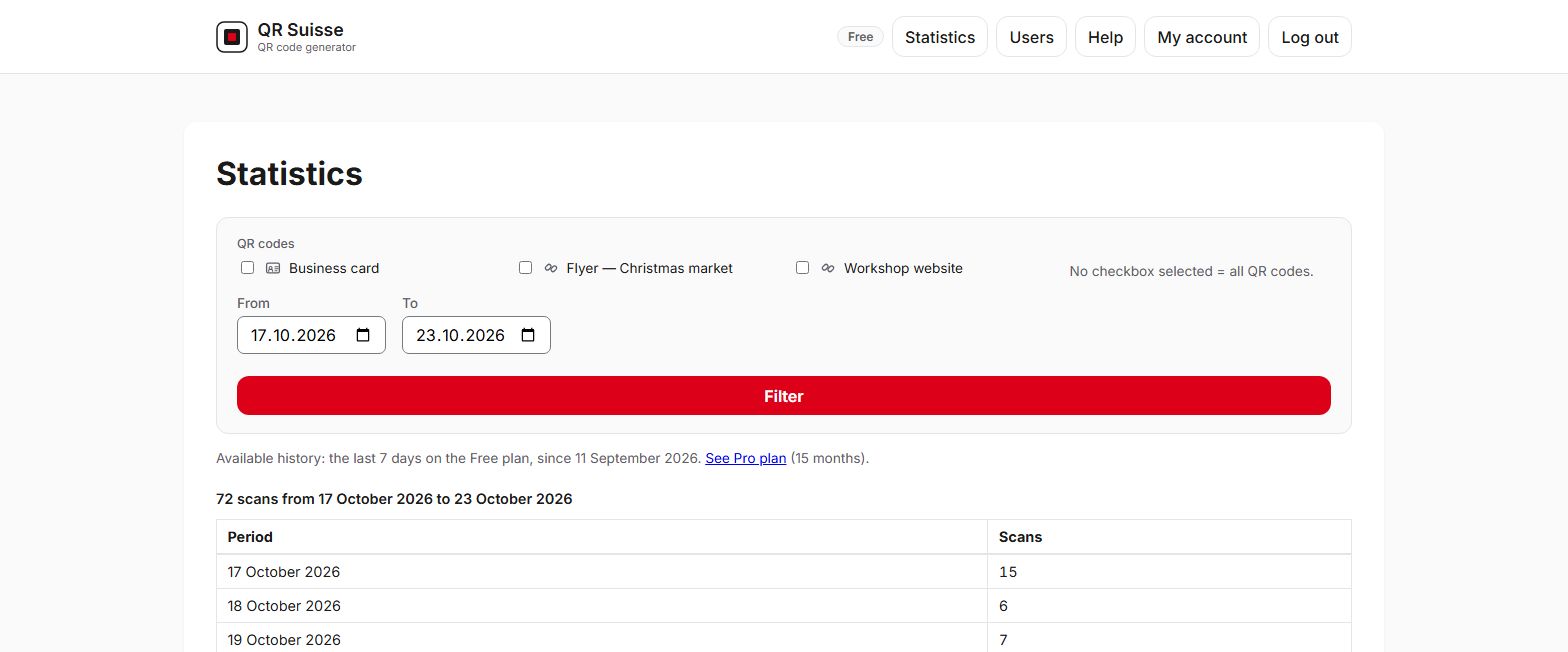Select the Business card label text
The width and height of the screenshot is (1568, 652).
334,268
